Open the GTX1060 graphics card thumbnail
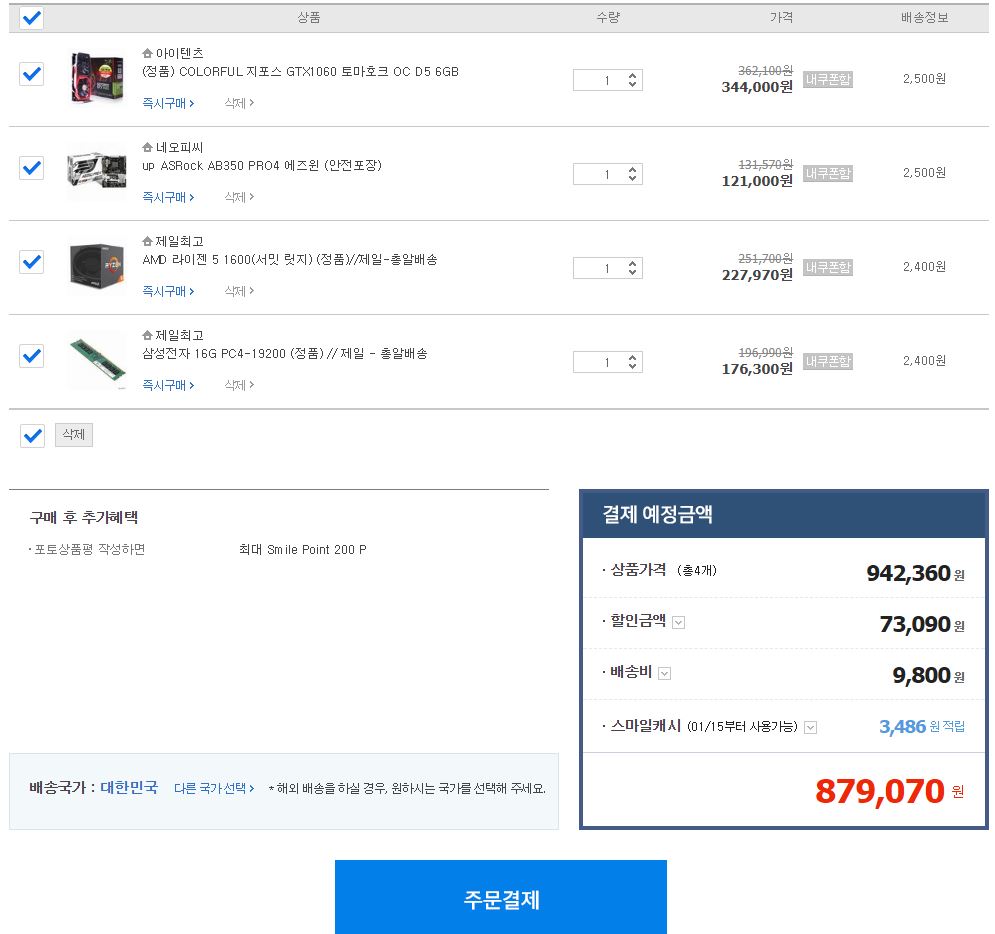995x934 pixels. 96,78
